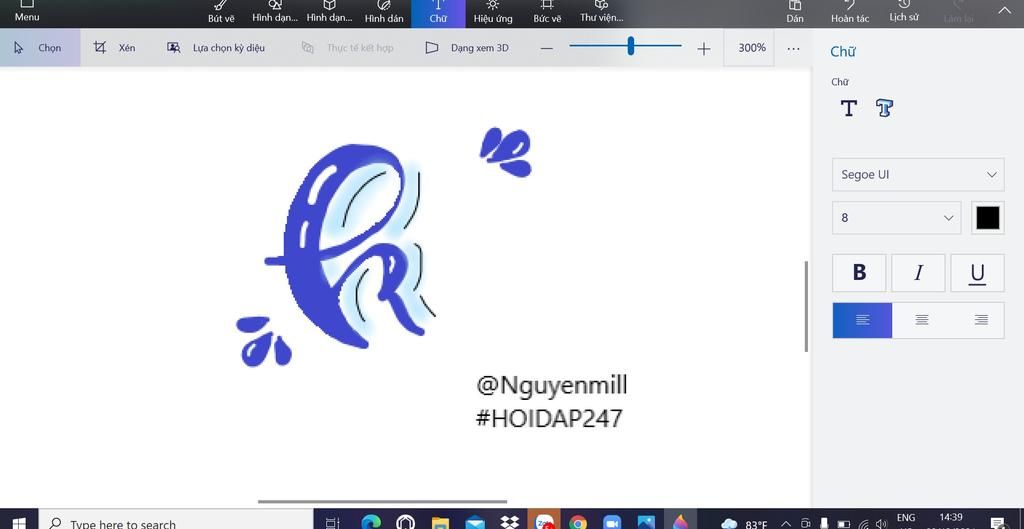Image resolution: width=1024 pixels, height=529 pixels.
Task: Launch Microsoft Edge from the taskbar
Action: [371, 522]
